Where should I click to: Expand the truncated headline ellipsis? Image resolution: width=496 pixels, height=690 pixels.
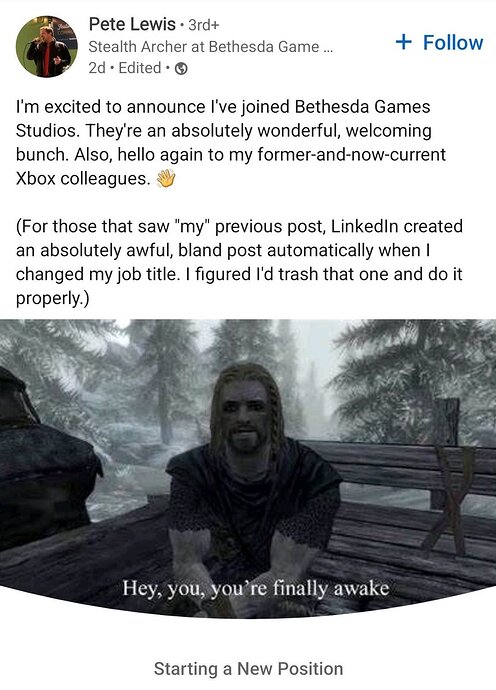point(328,48)
